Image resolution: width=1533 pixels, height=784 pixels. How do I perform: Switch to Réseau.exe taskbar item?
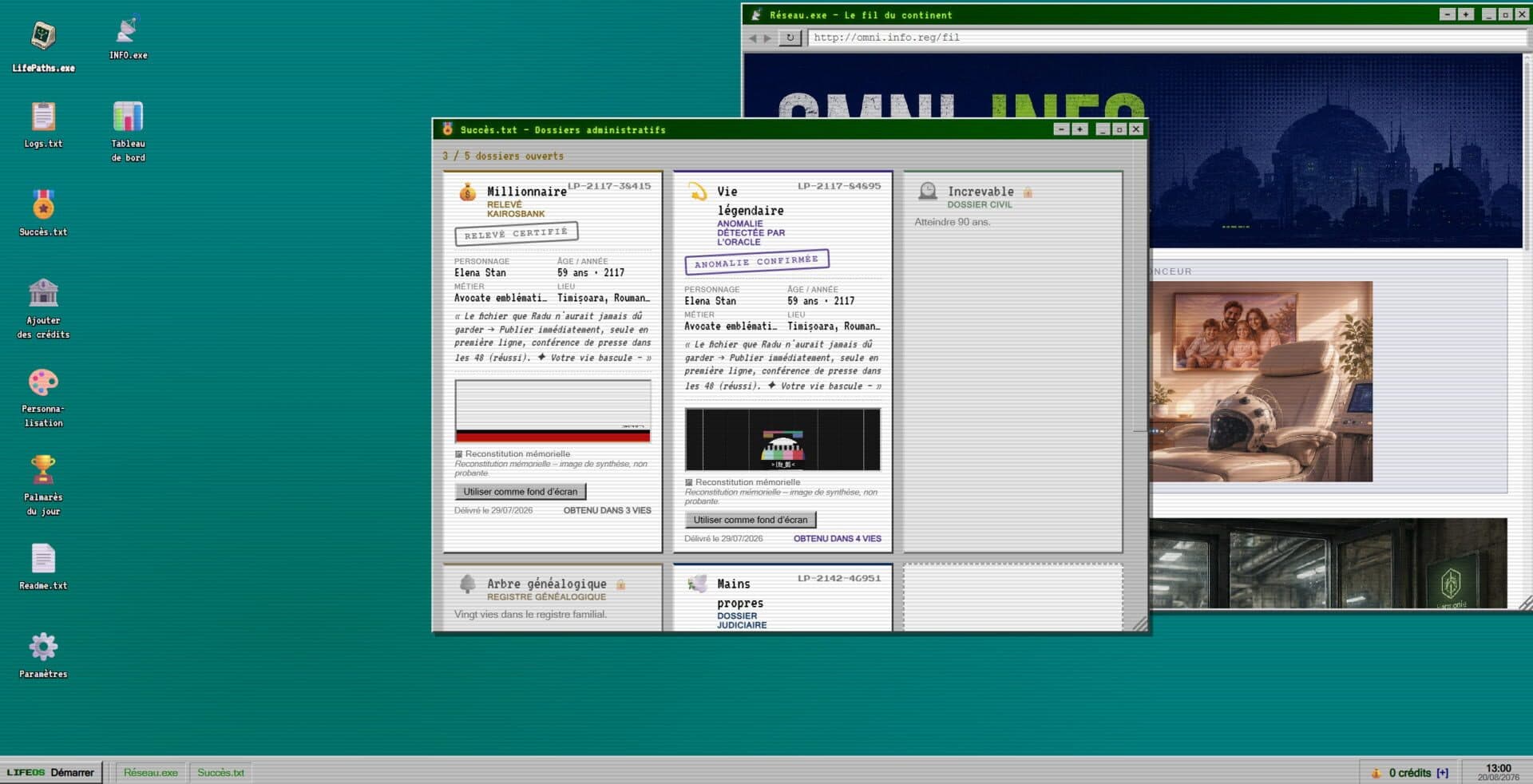pos(151,772)
